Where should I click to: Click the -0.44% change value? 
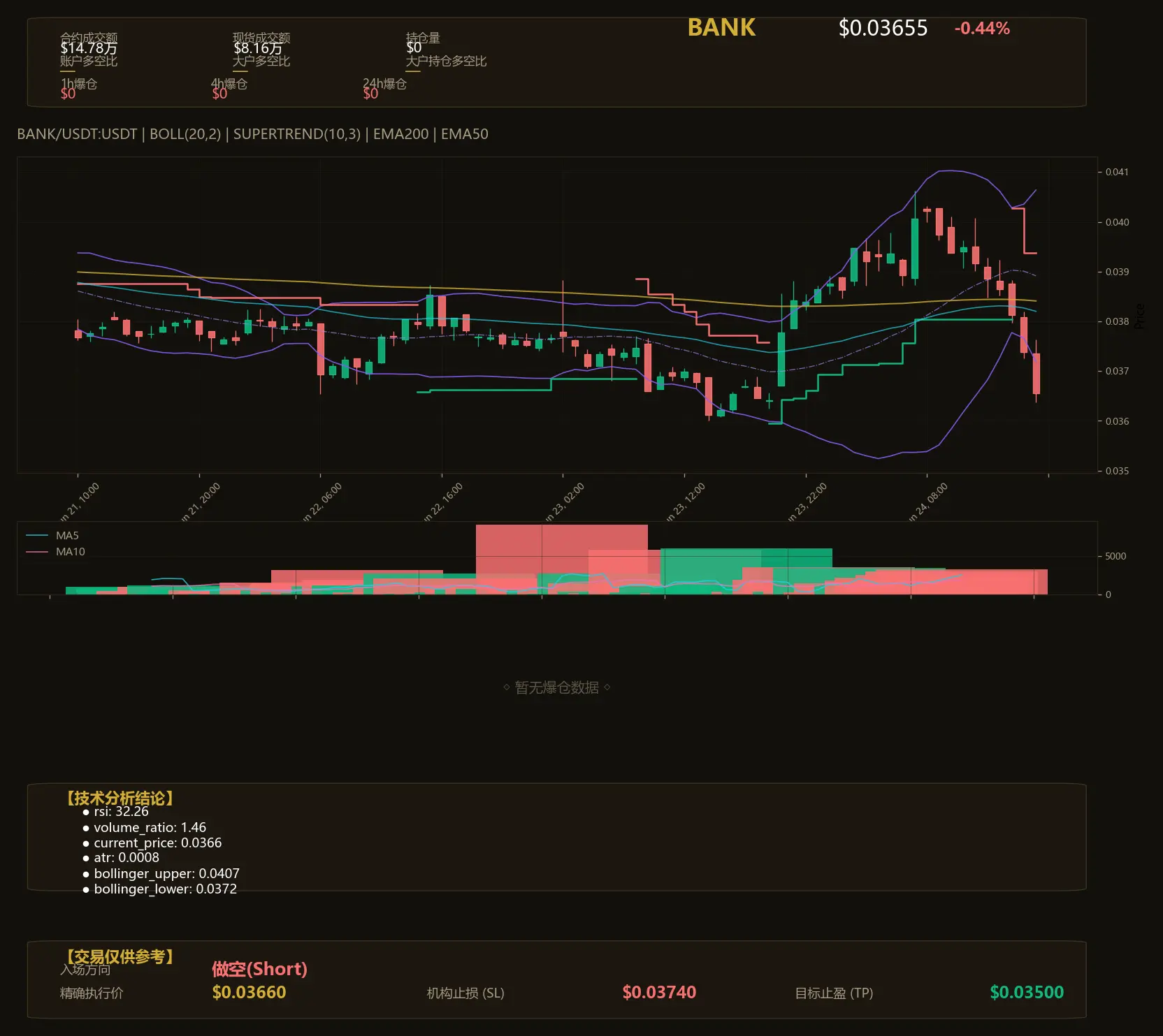[x=982, y=28]
